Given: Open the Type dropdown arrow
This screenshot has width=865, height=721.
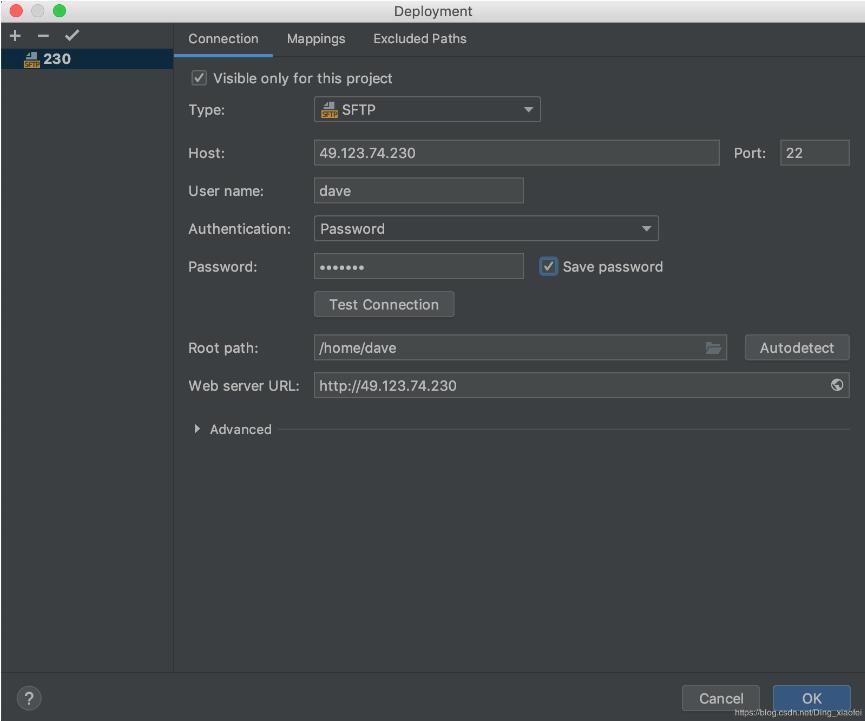Looking at the screenshot, I should click(529, 110).
